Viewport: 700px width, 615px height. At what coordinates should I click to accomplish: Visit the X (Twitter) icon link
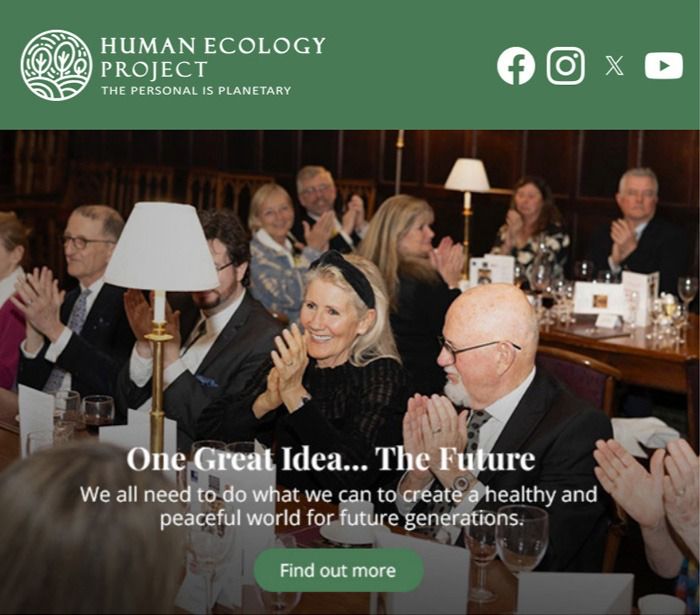[x=614, y=66]
